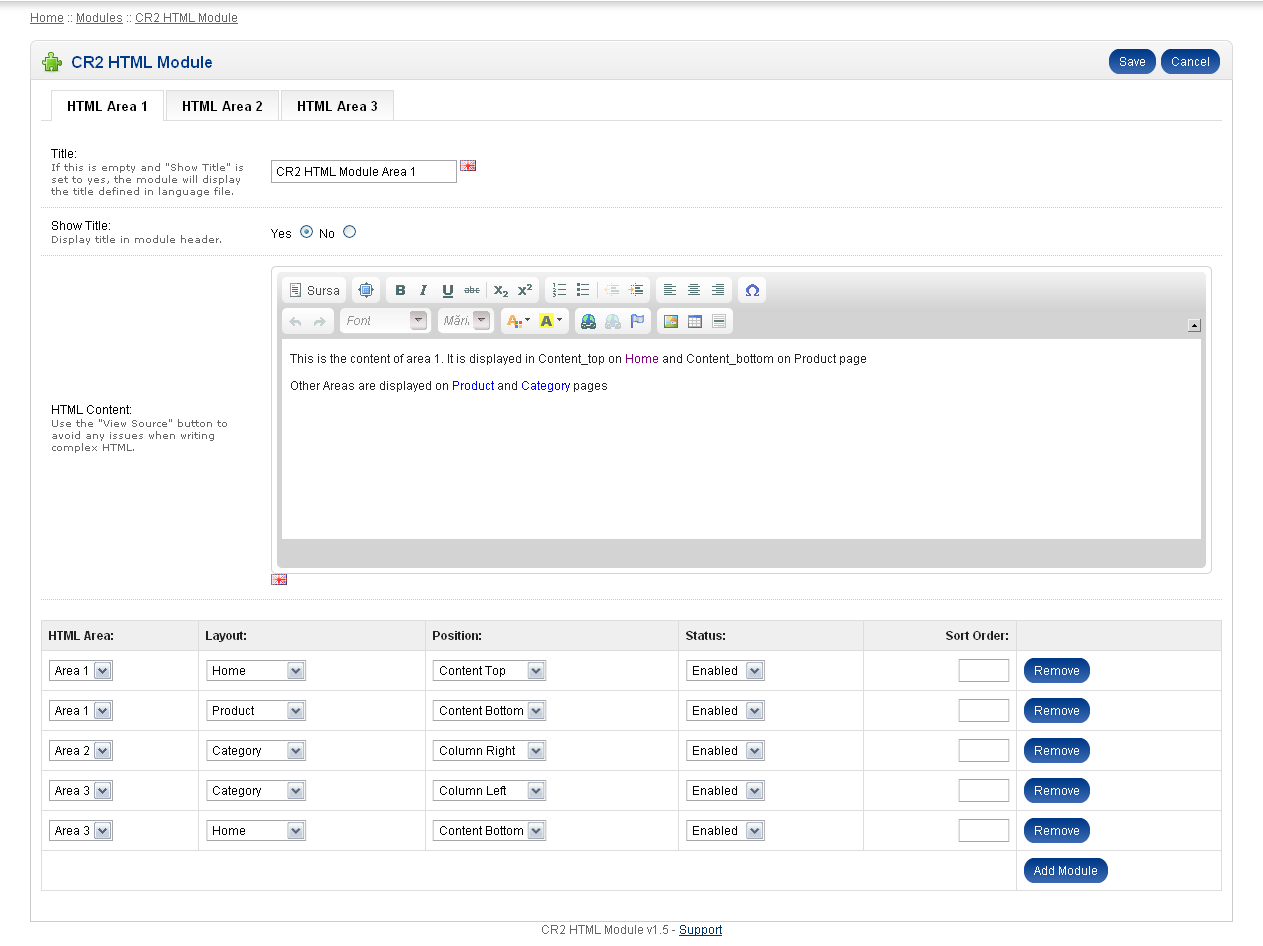Cancel editing the module
This screenshot has width=1263, height=946.
tap(1190, 62)
